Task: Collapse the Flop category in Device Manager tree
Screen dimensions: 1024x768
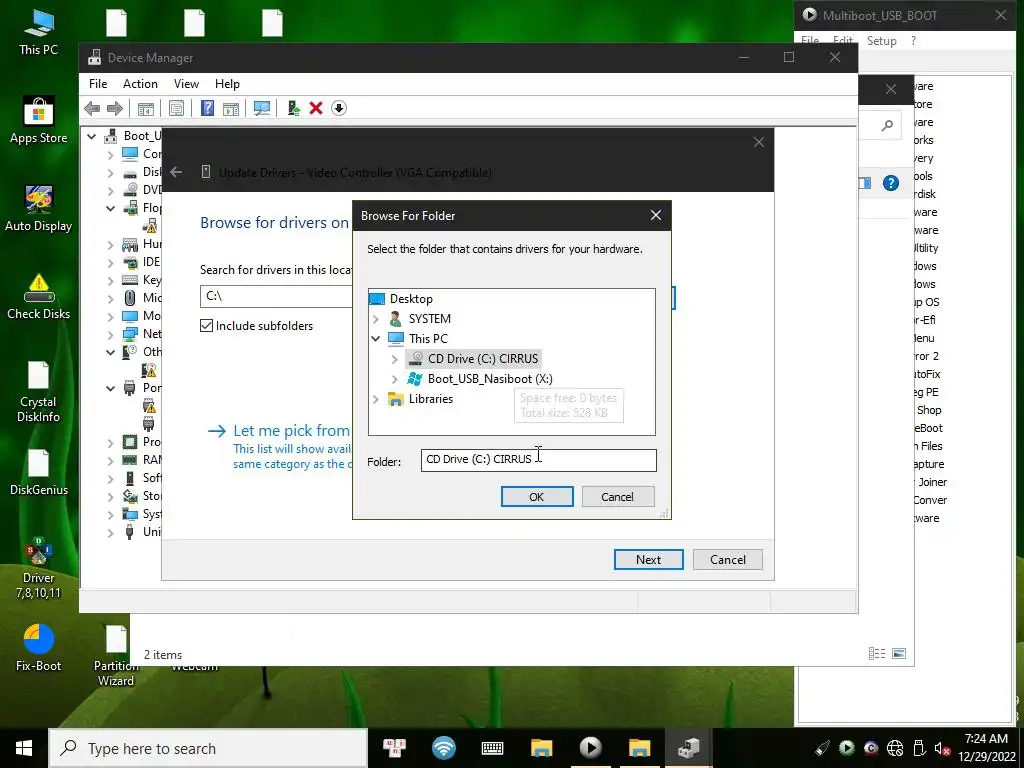Action: pos(110,208)
